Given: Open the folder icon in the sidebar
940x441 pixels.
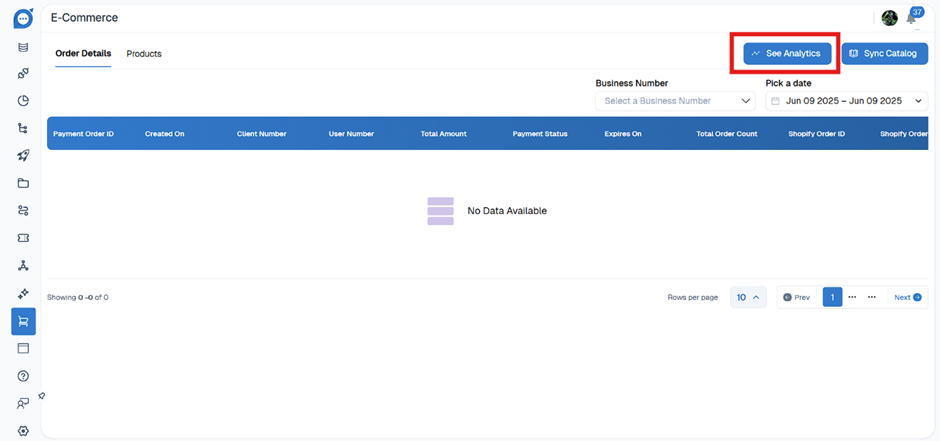Looking at the screenshot, I should (23, 183).
